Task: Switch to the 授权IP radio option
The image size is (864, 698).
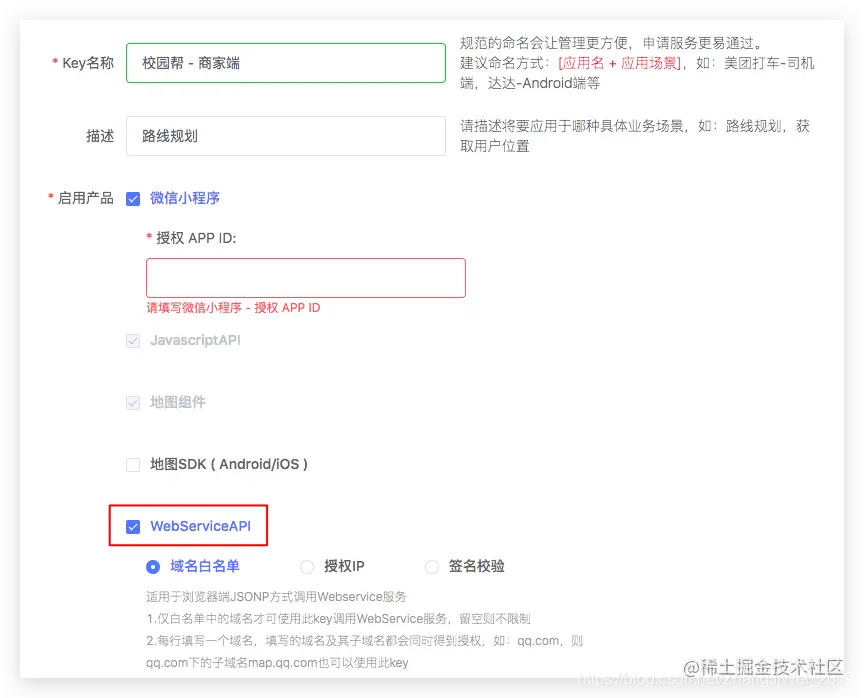Action: click(x=307, y=566)
